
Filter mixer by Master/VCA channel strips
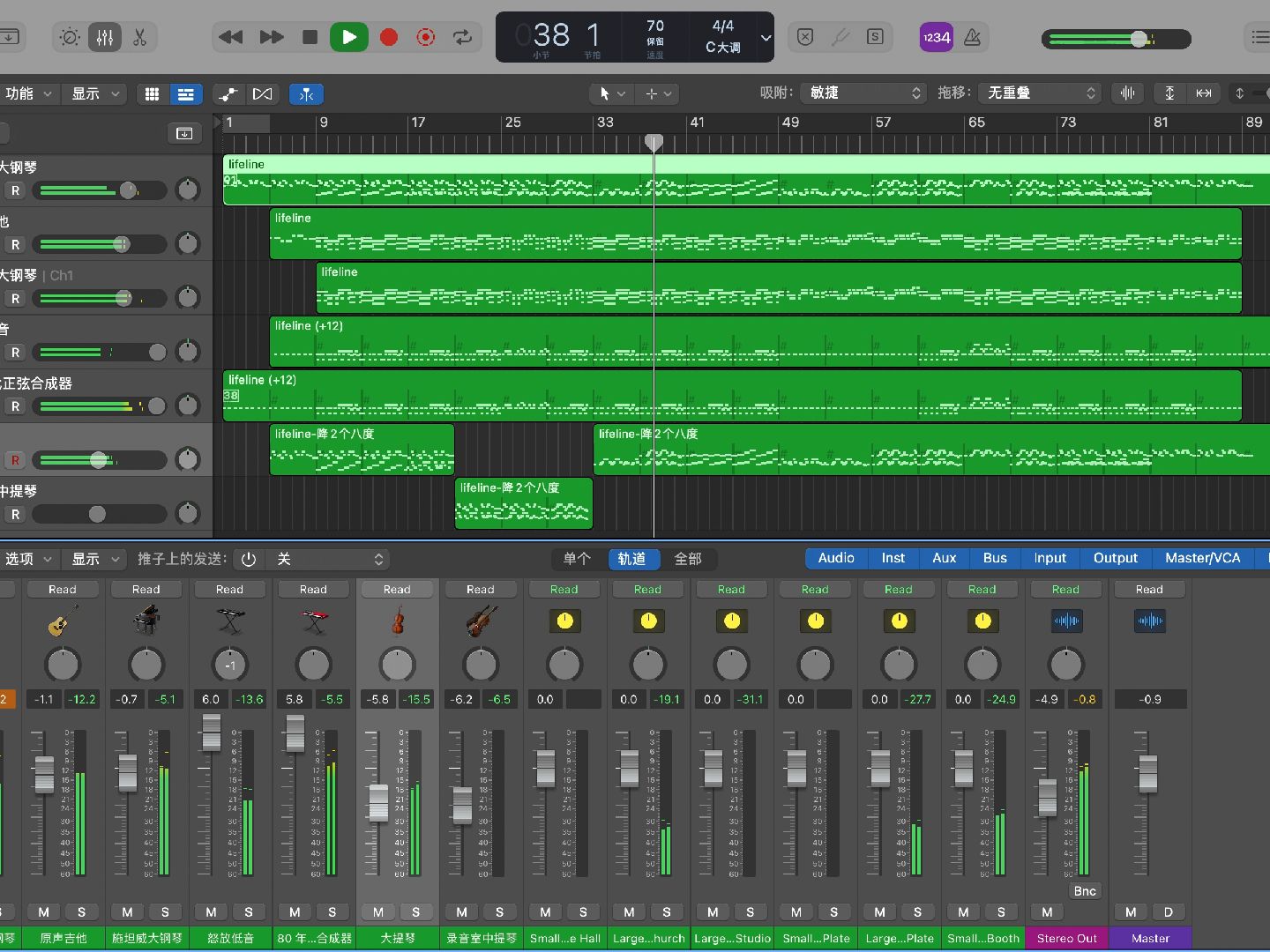(1202, 558)
